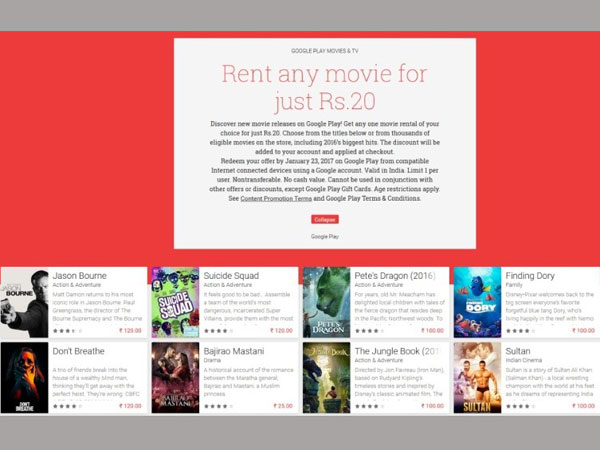This screenshot has height=450, width=600.
Task: Open the Finding Dory poster thumbnail
Action: click(x=477, y=302)
